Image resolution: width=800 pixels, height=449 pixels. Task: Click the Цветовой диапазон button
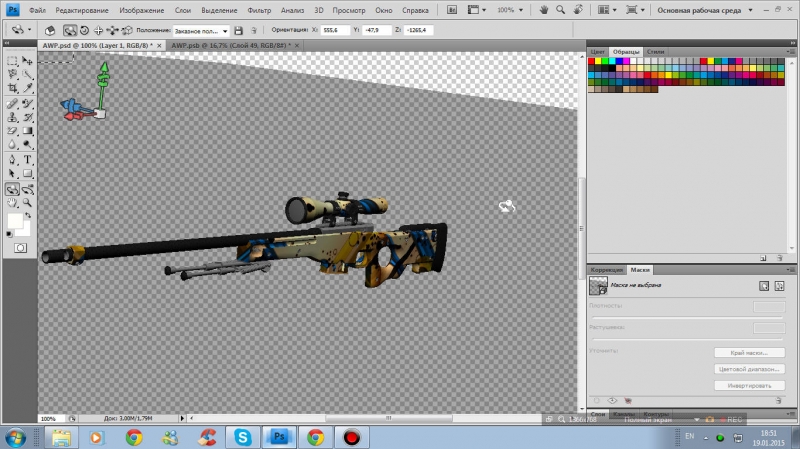(x=749, y=369)
